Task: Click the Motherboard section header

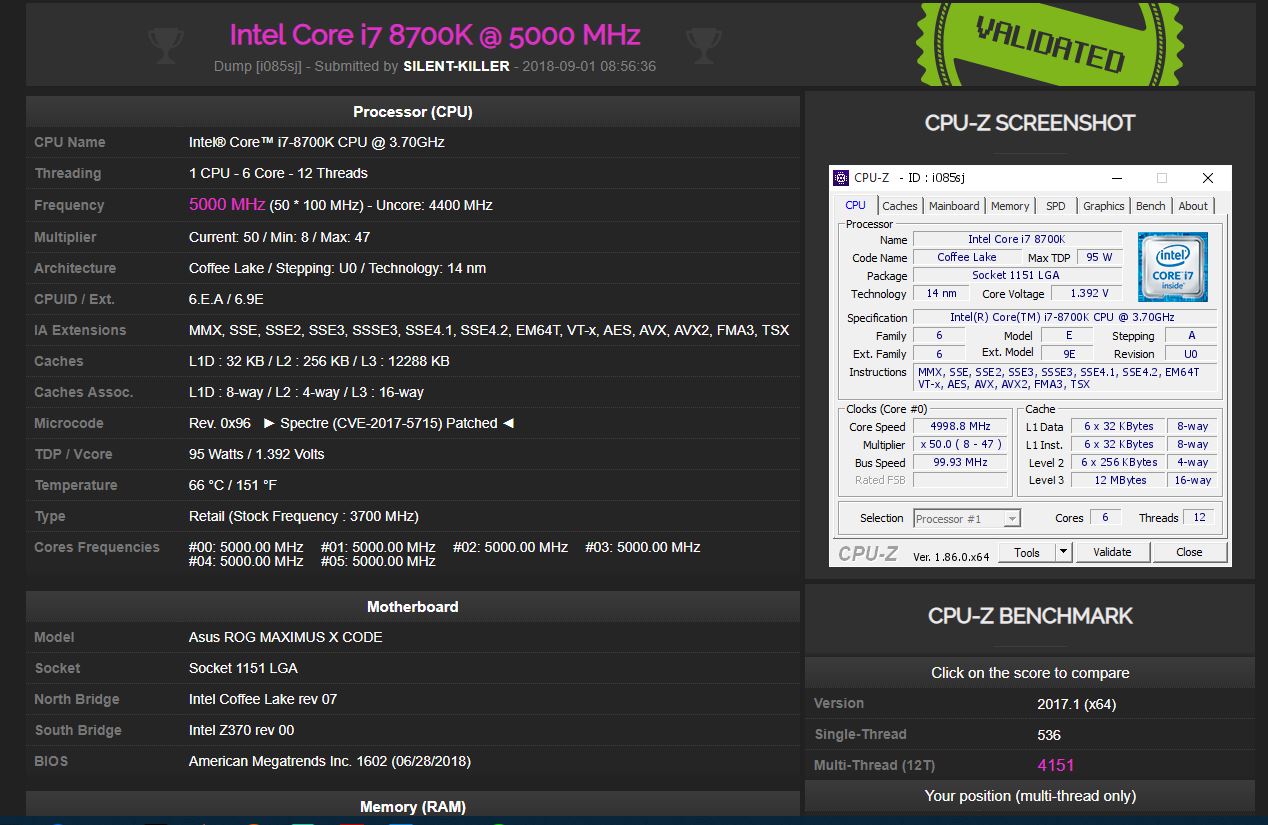Action: [413, 607]
